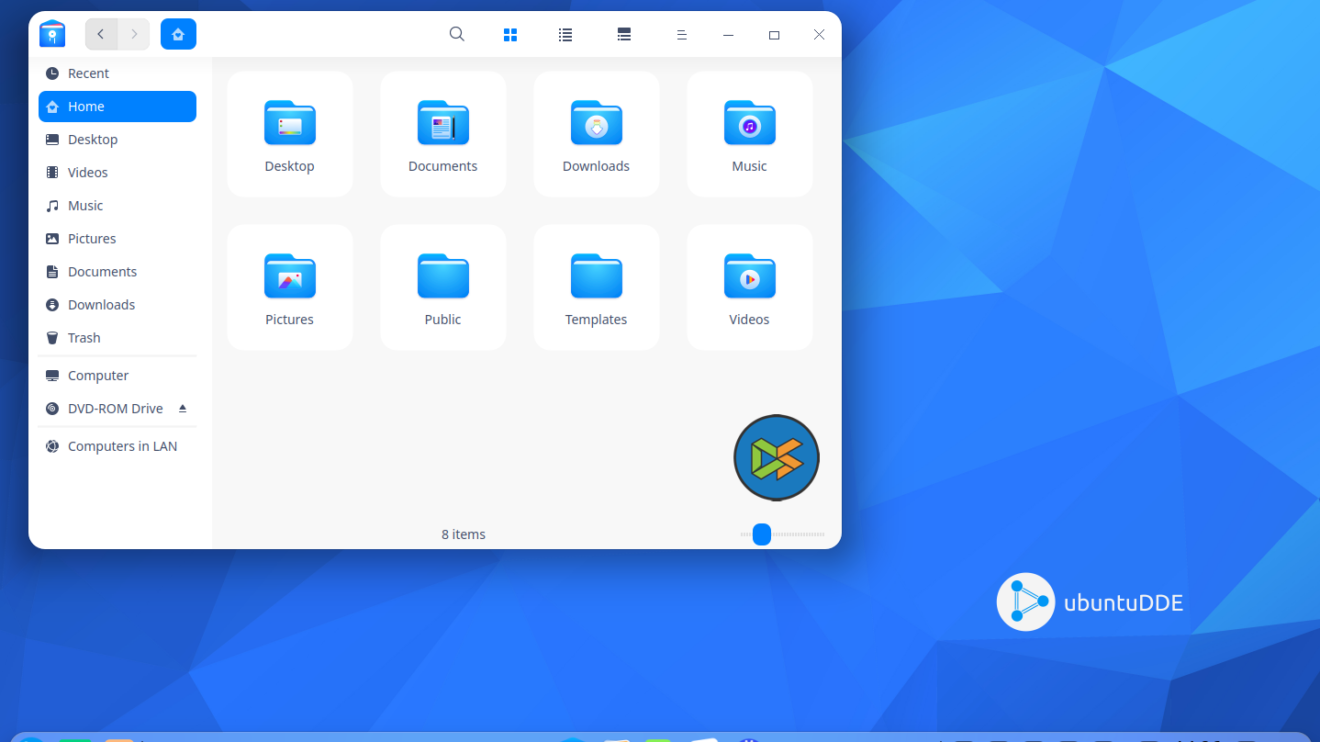Click the round floating logo button

(776, 458)
